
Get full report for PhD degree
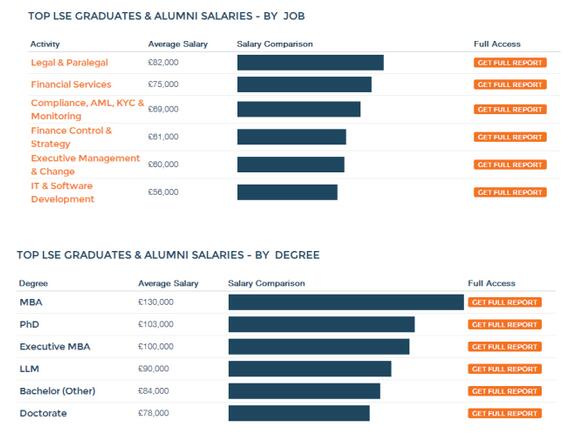505,324
